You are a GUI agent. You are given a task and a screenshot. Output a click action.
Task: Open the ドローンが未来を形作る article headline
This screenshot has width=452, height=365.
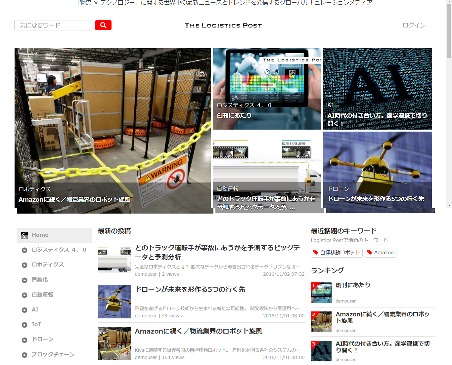coord(190,289)
